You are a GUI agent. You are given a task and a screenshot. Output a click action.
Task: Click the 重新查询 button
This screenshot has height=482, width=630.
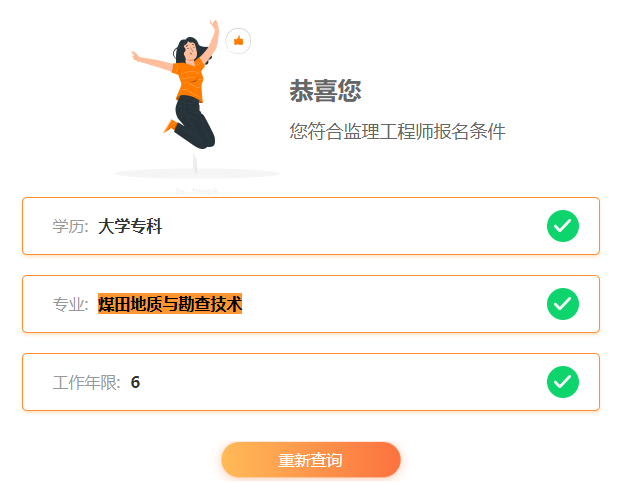click(x=311, y=460)
